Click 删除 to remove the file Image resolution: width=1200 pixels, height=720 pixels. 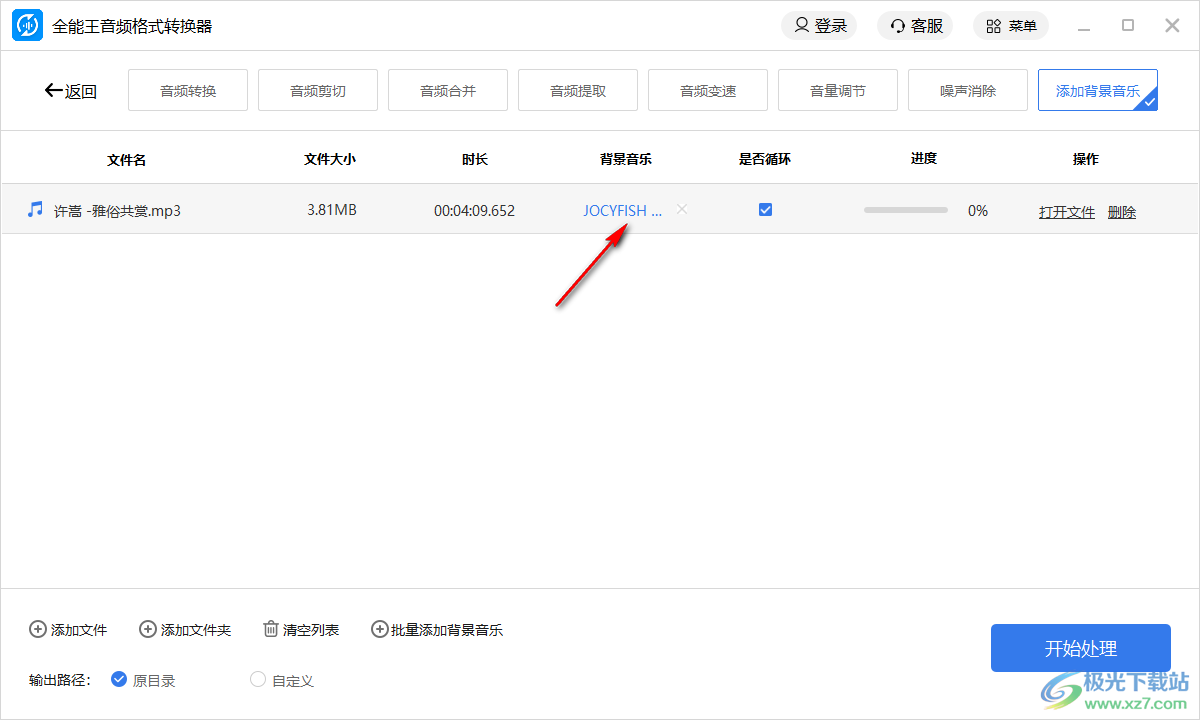point(1122,212)
